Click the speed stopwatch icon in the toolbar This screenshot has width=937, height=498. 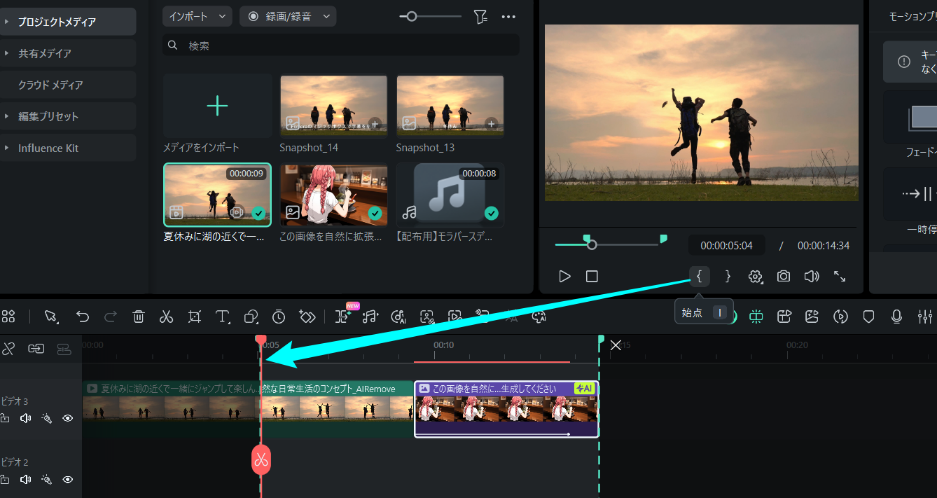[279, 317]
